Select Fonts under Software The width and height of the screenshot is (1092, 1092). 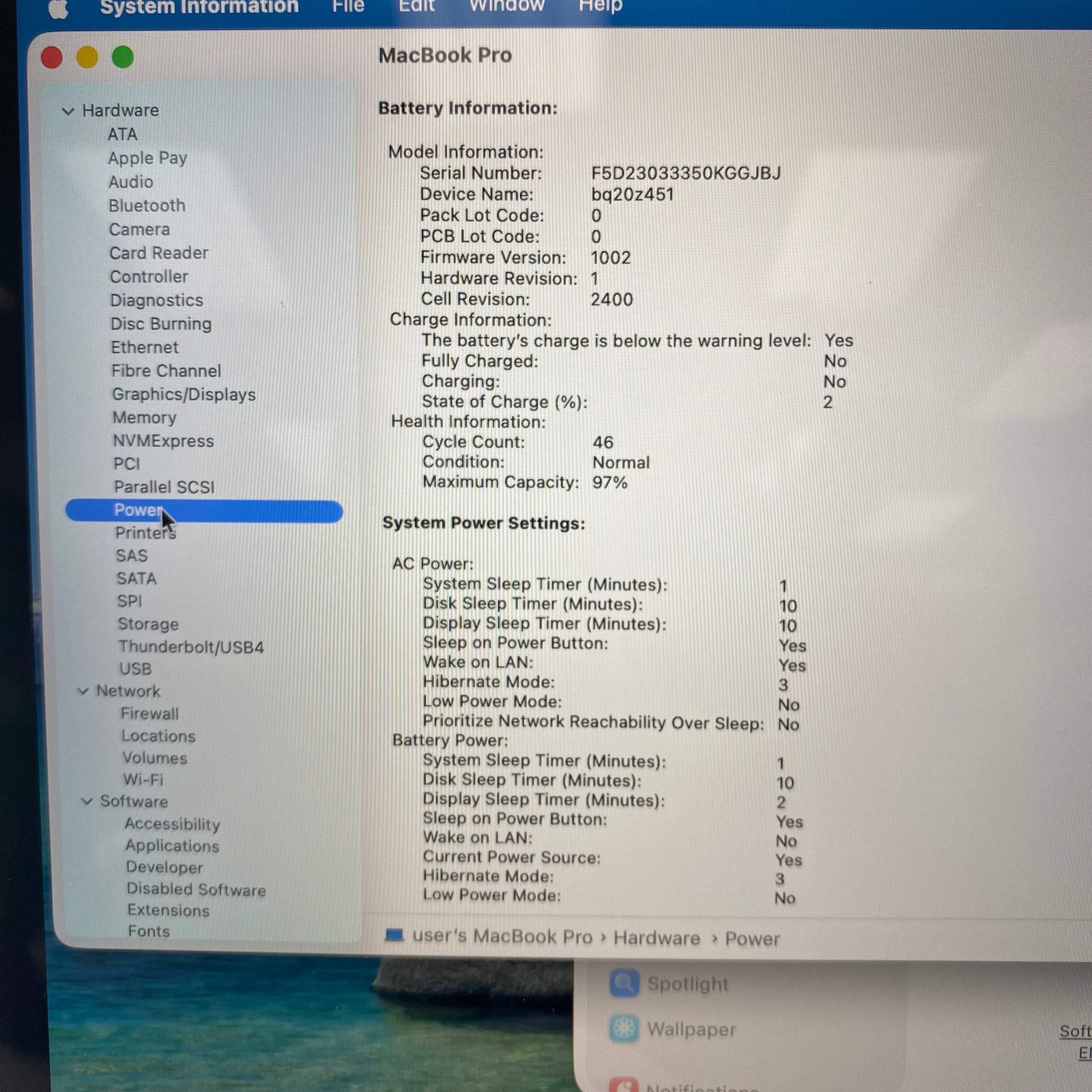(148, 932)
